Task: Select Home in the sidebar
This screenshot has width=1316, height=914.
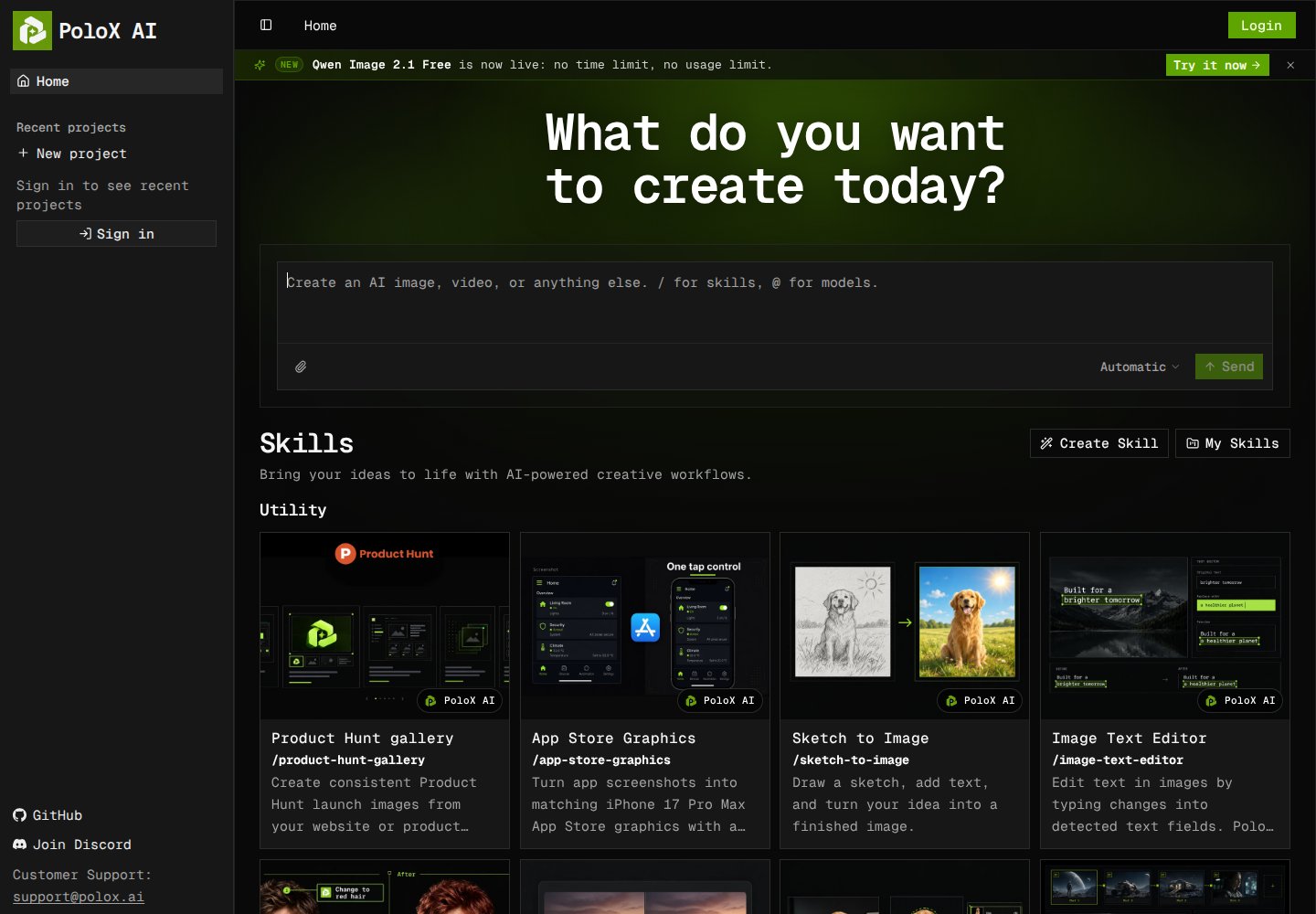Action: (116, 81)
